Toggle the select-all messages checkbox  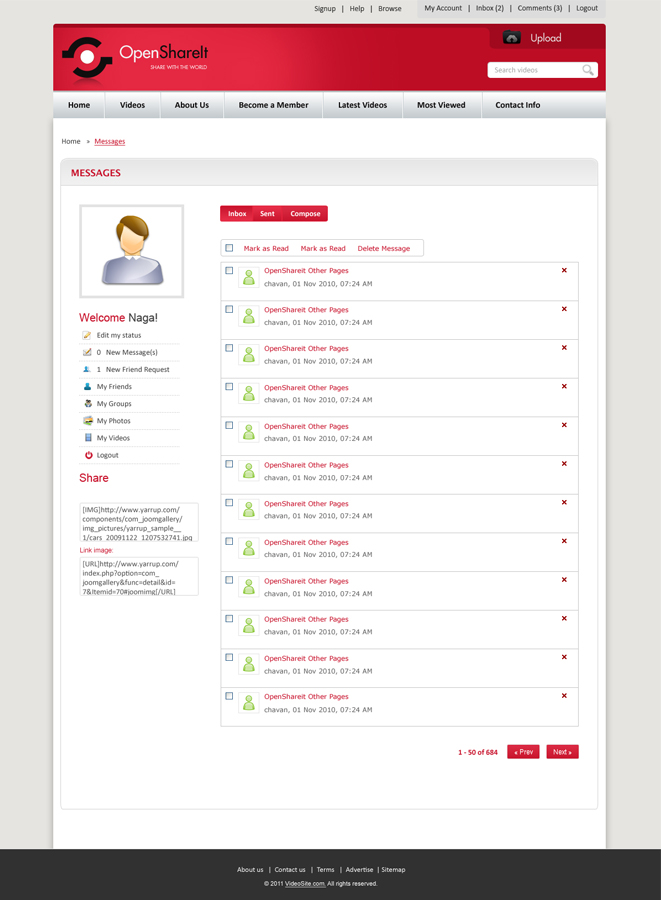tap(230, 248)
